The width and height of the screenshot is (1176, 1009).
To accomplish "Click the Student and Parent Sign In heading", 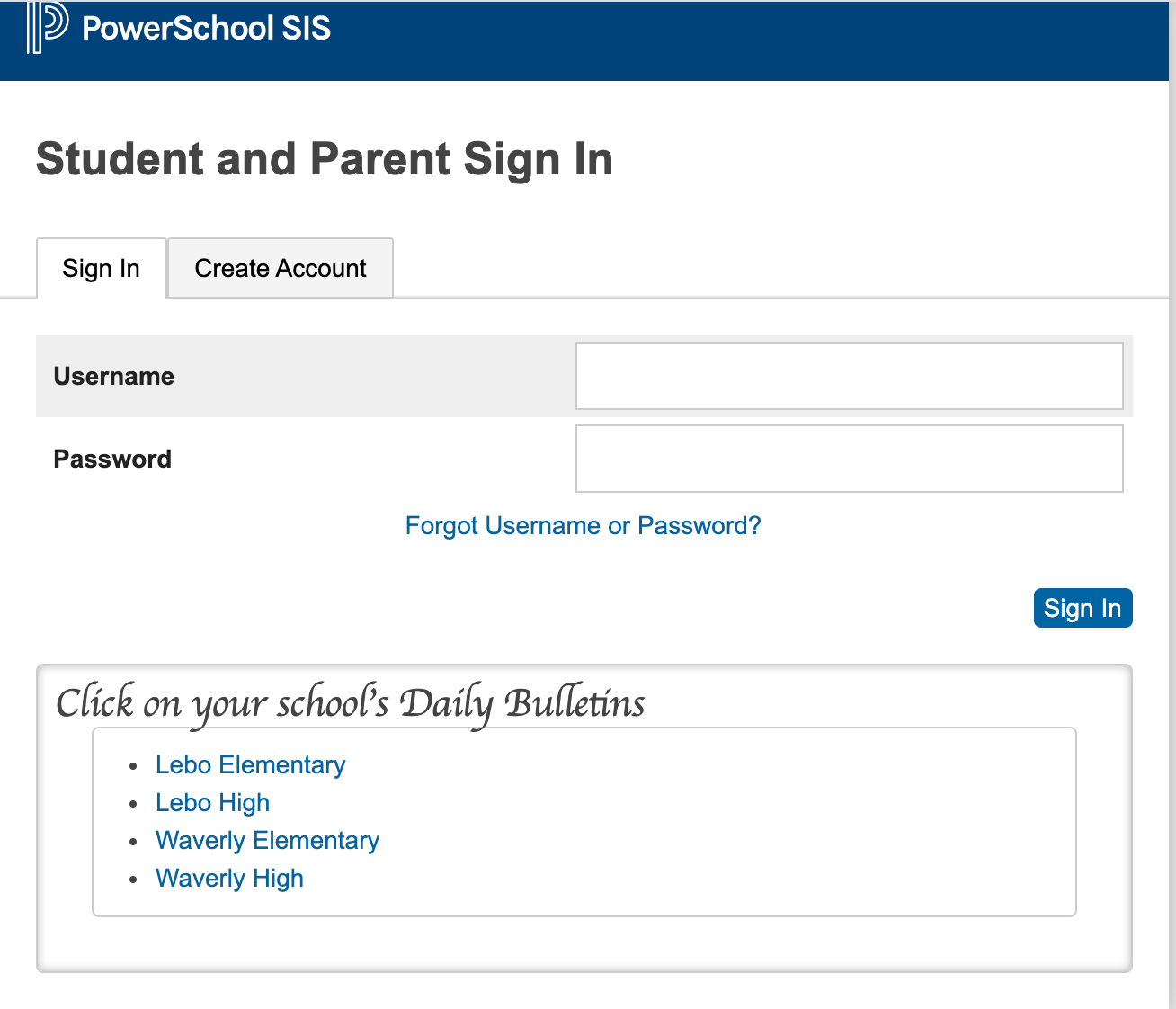I will click(325, 159).
